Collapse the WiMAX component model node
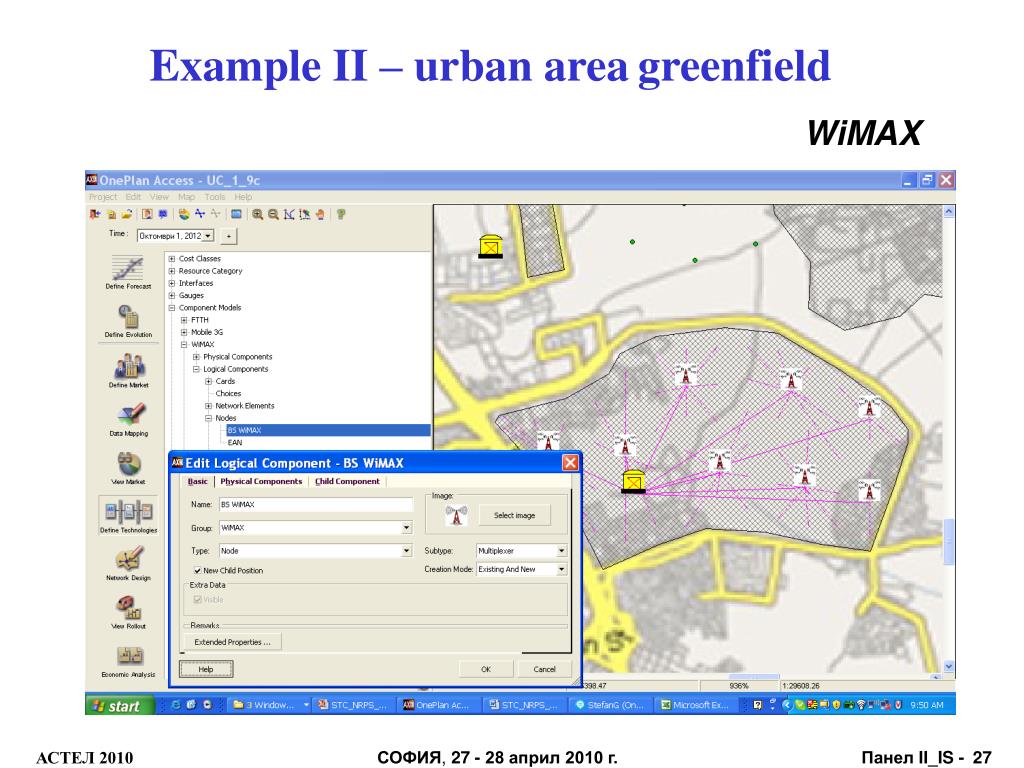1024x768 pixels. click(184, 344)
